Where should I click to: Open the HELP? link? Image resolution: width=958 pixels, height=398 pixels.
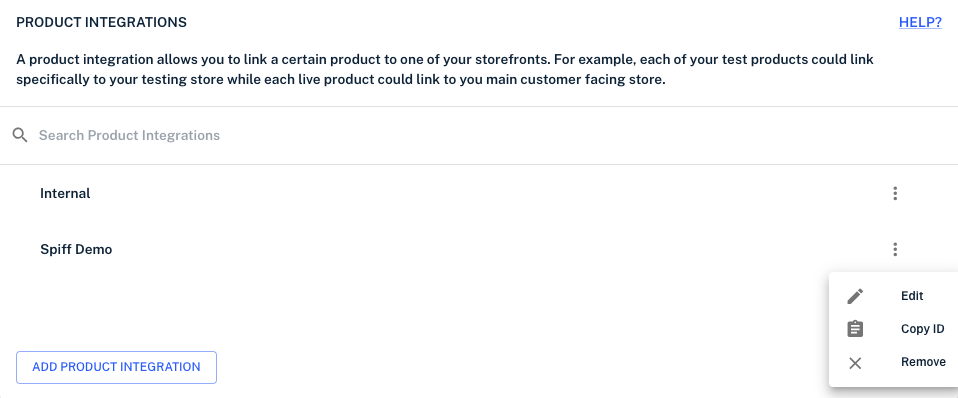(920, 23)
